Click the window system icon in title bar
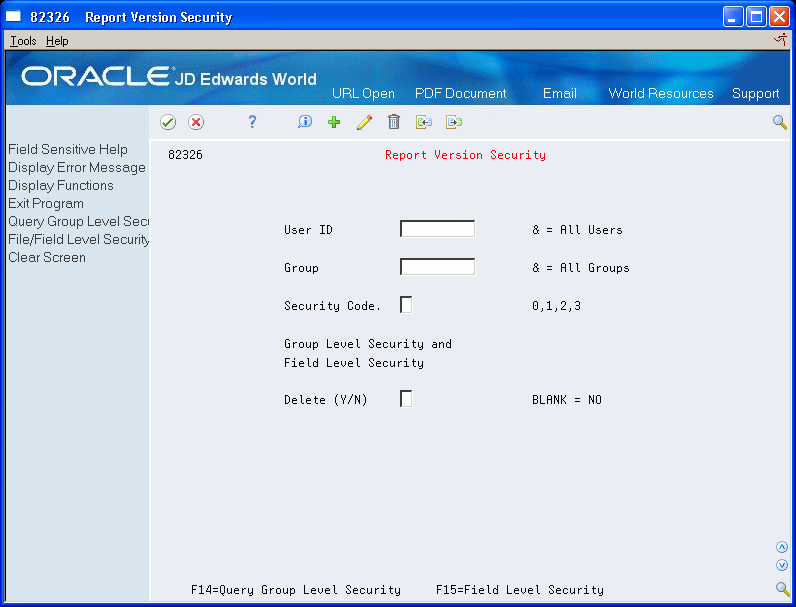Viewport: 796px width, 607px height. tap(13, 17)
